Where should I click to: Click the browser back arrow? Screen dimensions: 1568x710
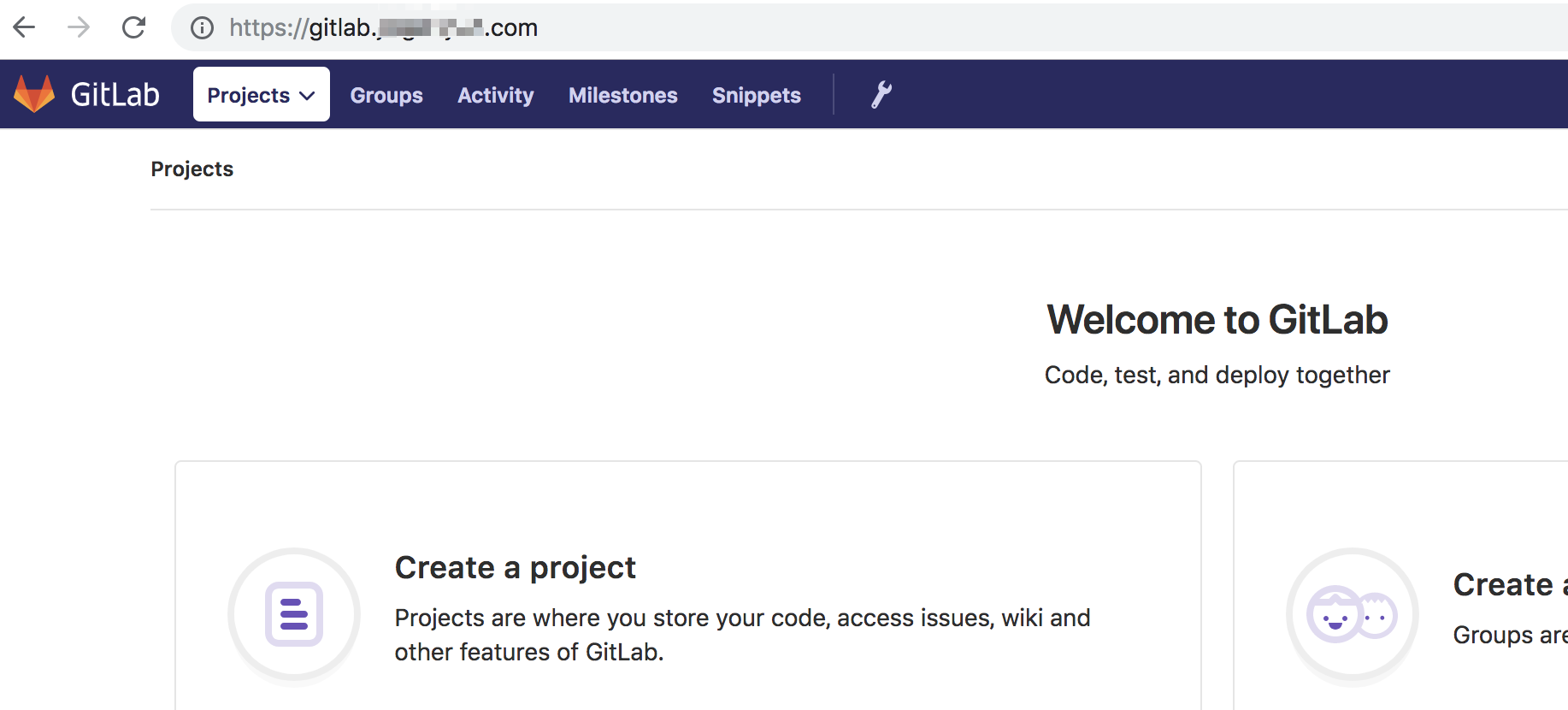(x=24, y=27)
